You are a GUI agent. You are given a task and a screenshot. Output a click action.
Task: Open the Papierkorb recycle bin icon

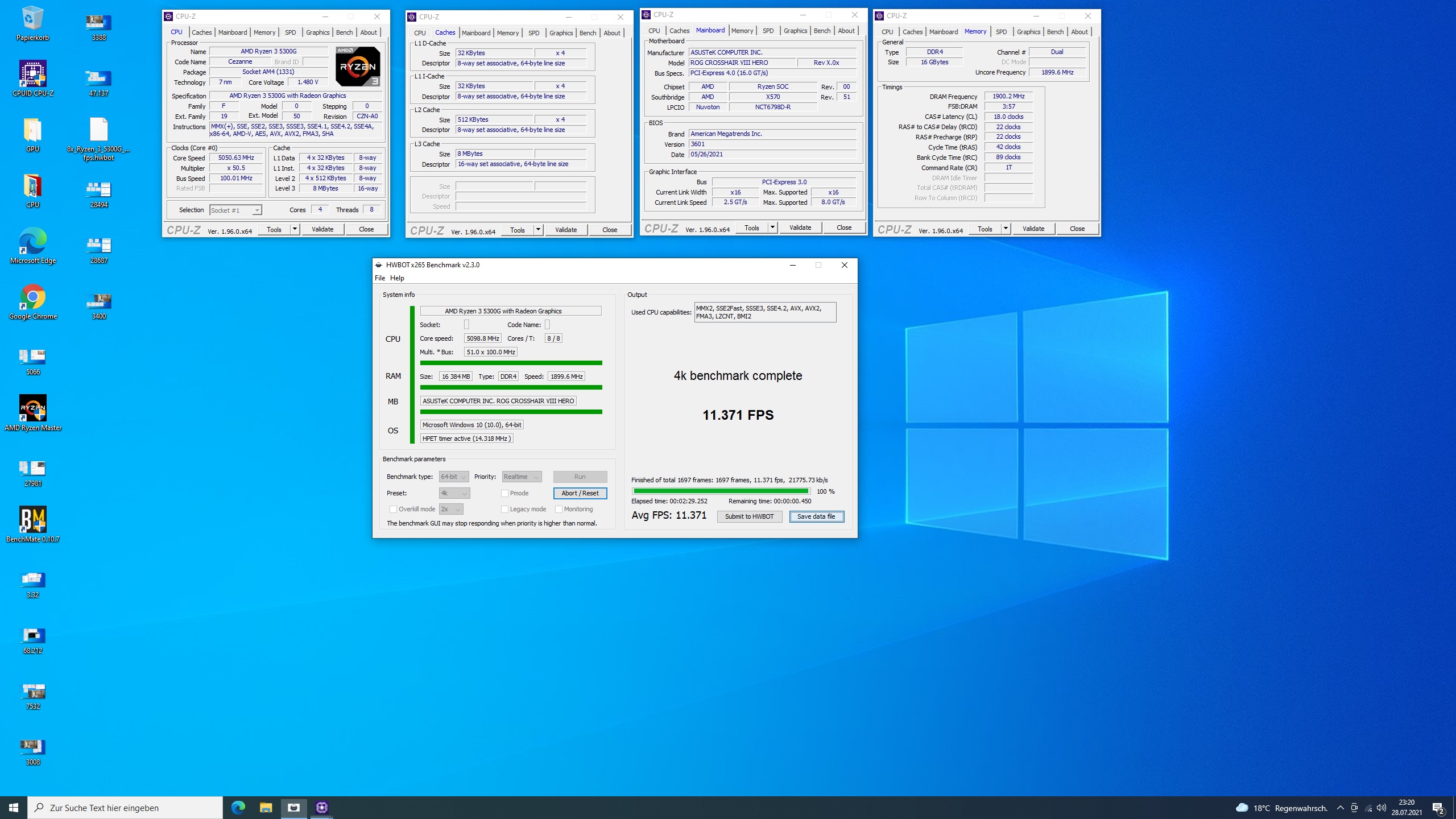coord(32,23)
